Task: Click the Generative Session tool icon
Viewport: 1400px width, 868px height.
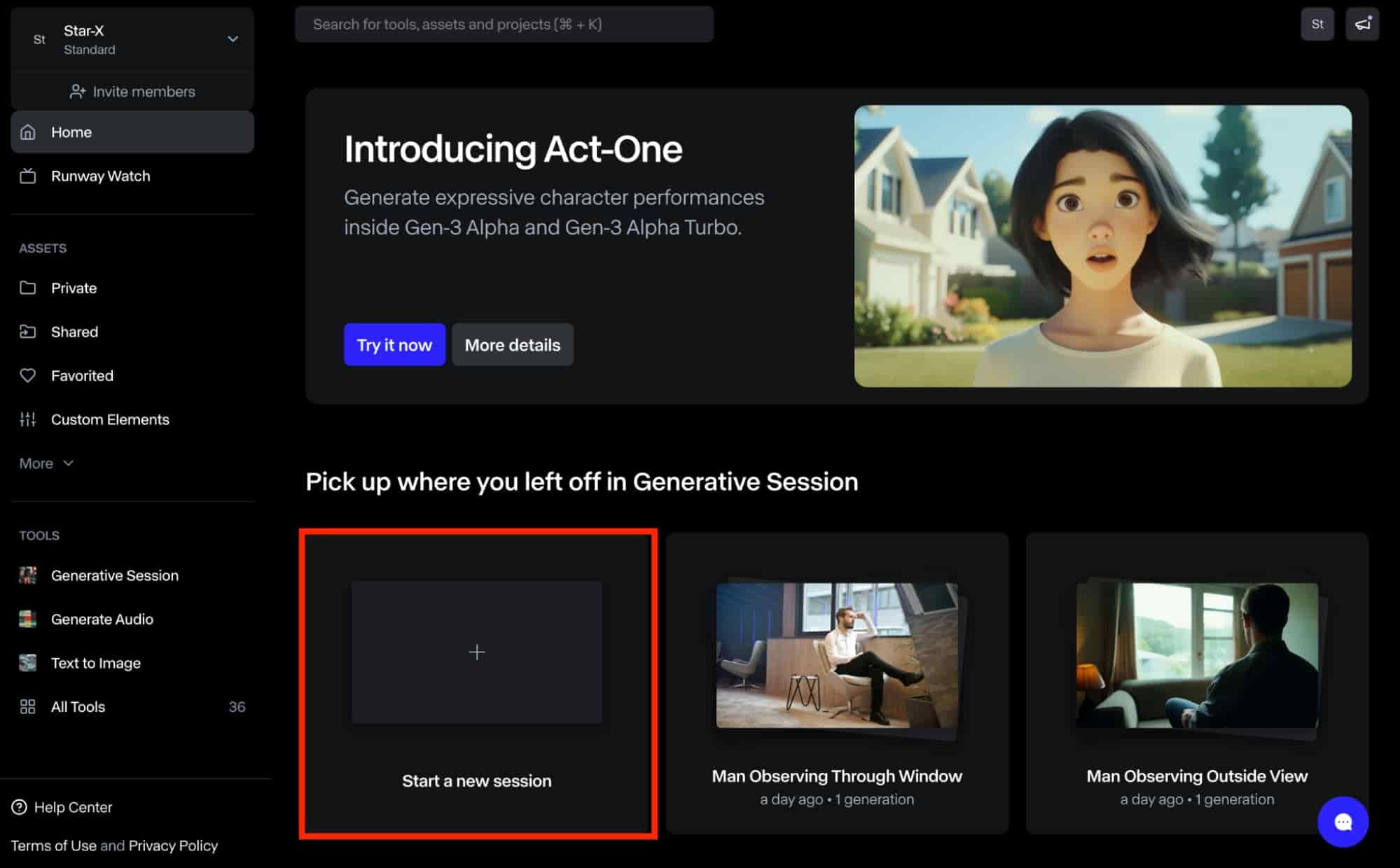Action: (x=27, y=575)
